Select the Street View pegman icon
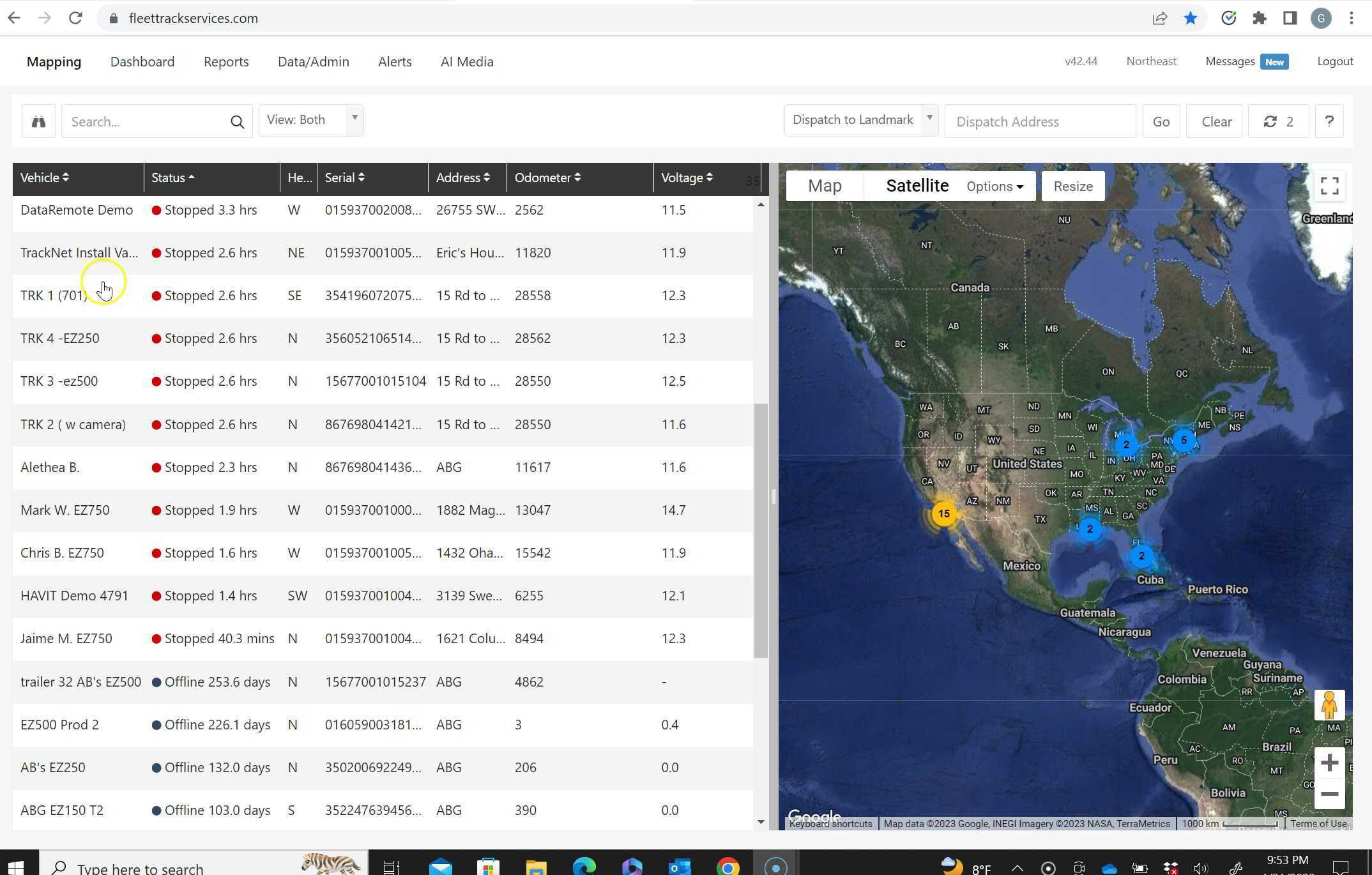Viewport: 1372px width, 875px height. click(x=1329, y=705)
